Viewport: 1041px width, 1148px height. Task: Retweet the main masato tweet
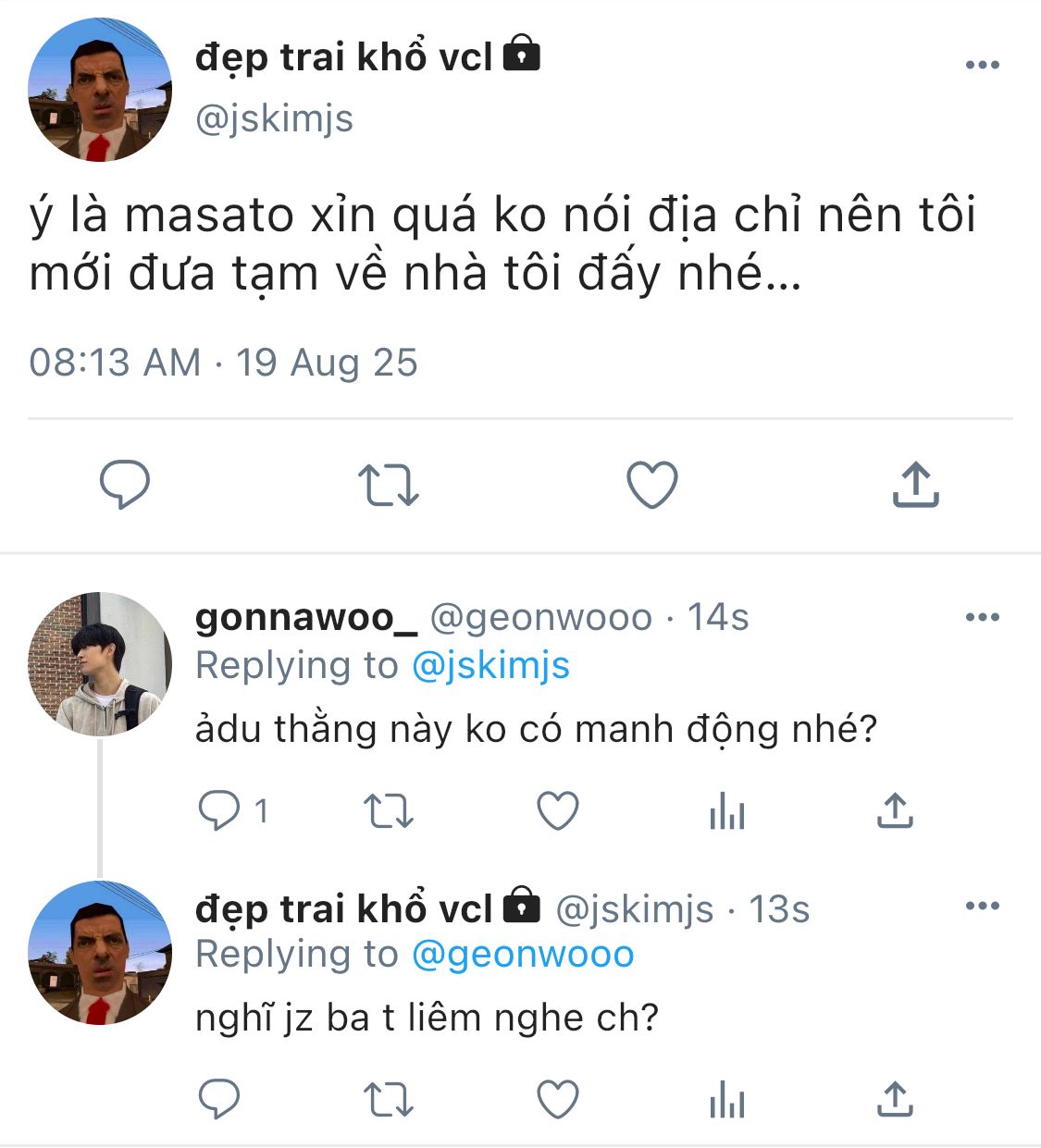pyautogui.click(x=389, y=486)
